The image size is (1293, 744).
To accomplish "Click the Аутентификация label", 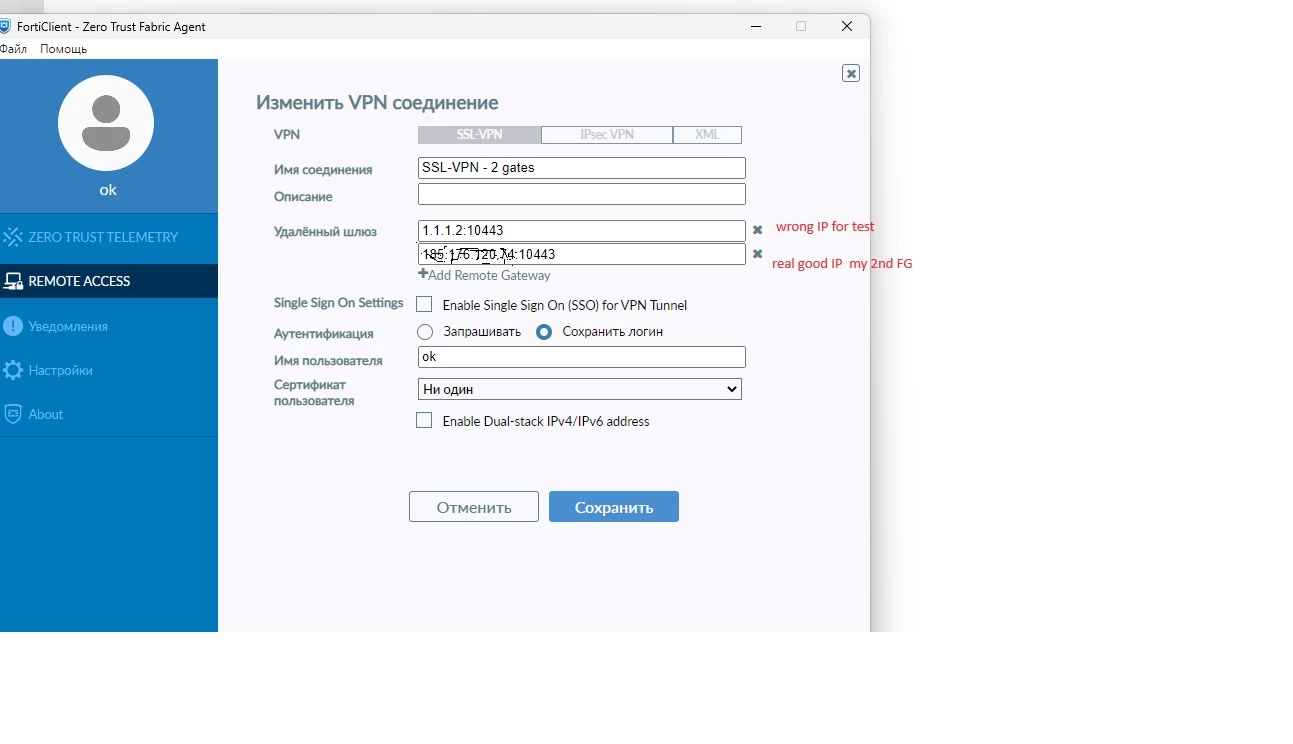I will pos(324,333).
